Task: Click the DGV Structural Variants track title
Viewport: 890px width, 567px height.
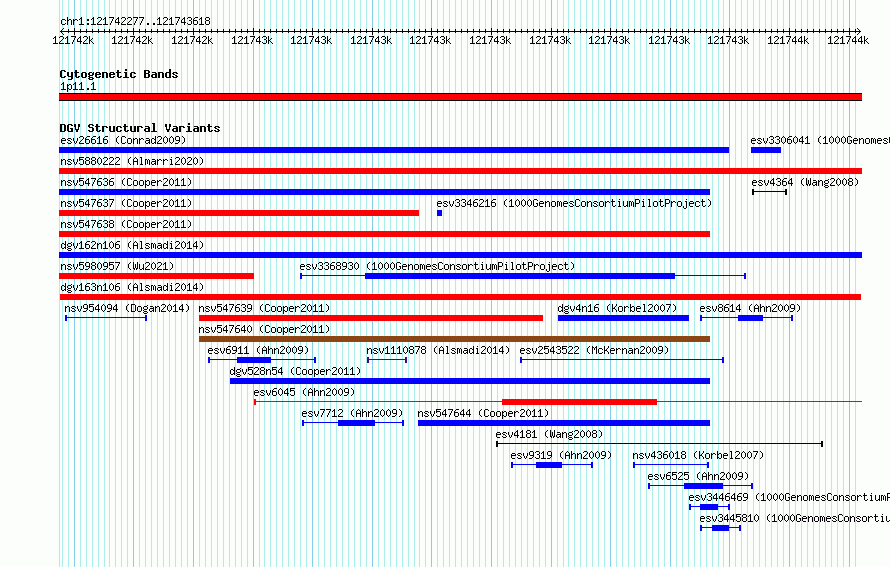Action: pyautogui.click(x=140, y=128)
